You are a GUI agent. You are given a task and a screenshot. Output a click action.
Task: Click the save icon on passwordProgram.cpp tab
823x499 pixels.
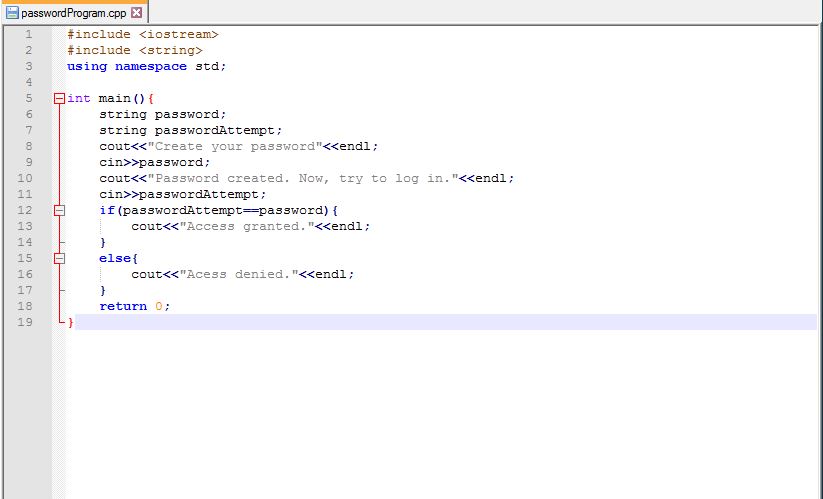(x=12, y=13)
